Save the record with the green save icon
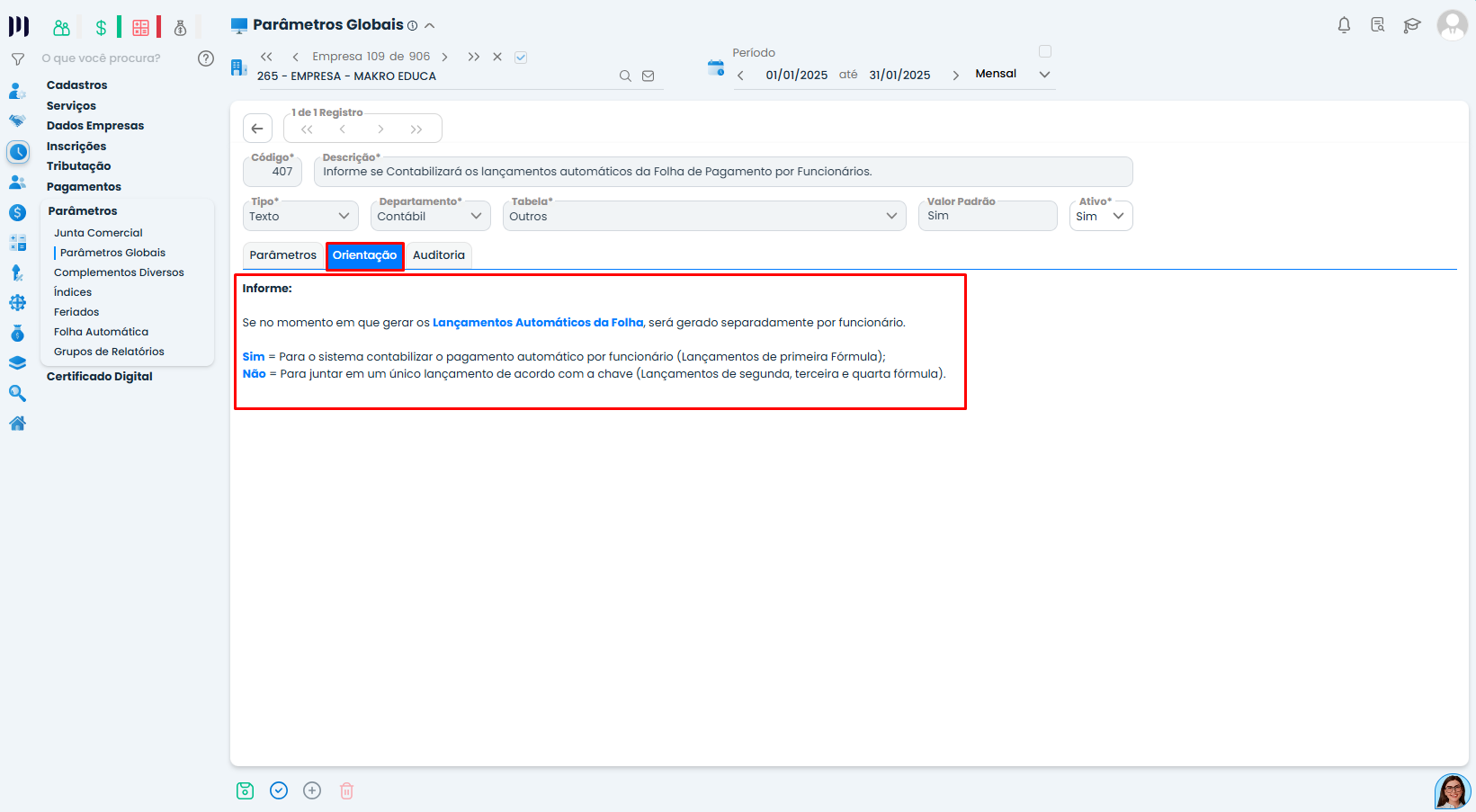Screen dimensions: 1476x812 click(x=246, y=790)
